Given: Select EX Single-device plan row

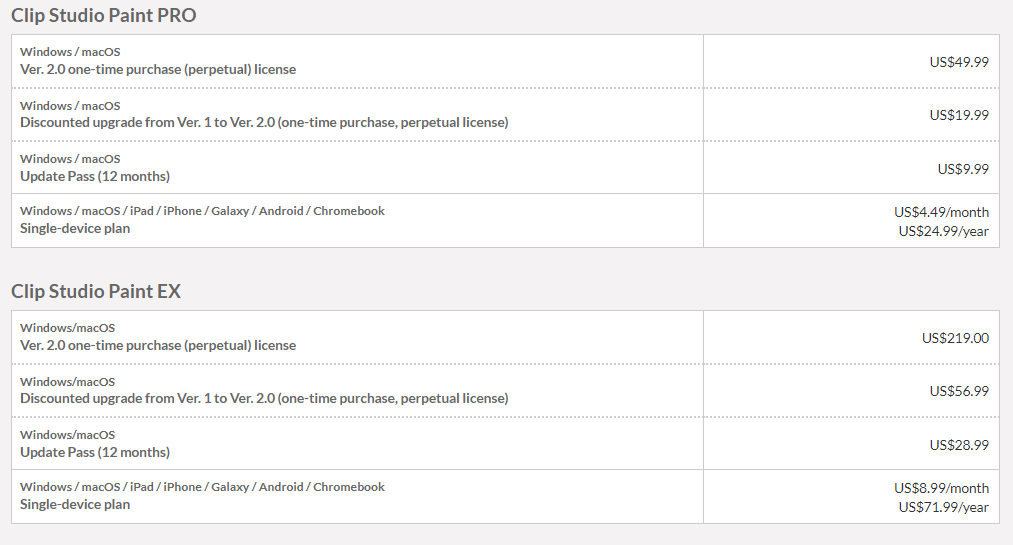Looking at the screenshot, I should click(505, 497).
